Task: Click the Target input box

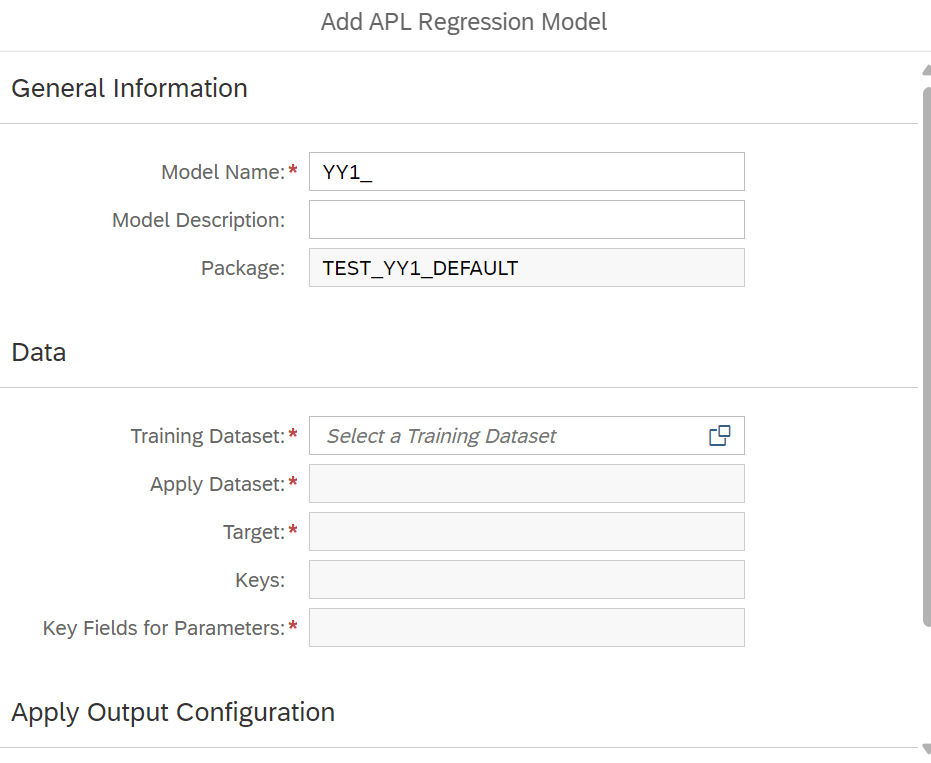Action: point(527,531)
